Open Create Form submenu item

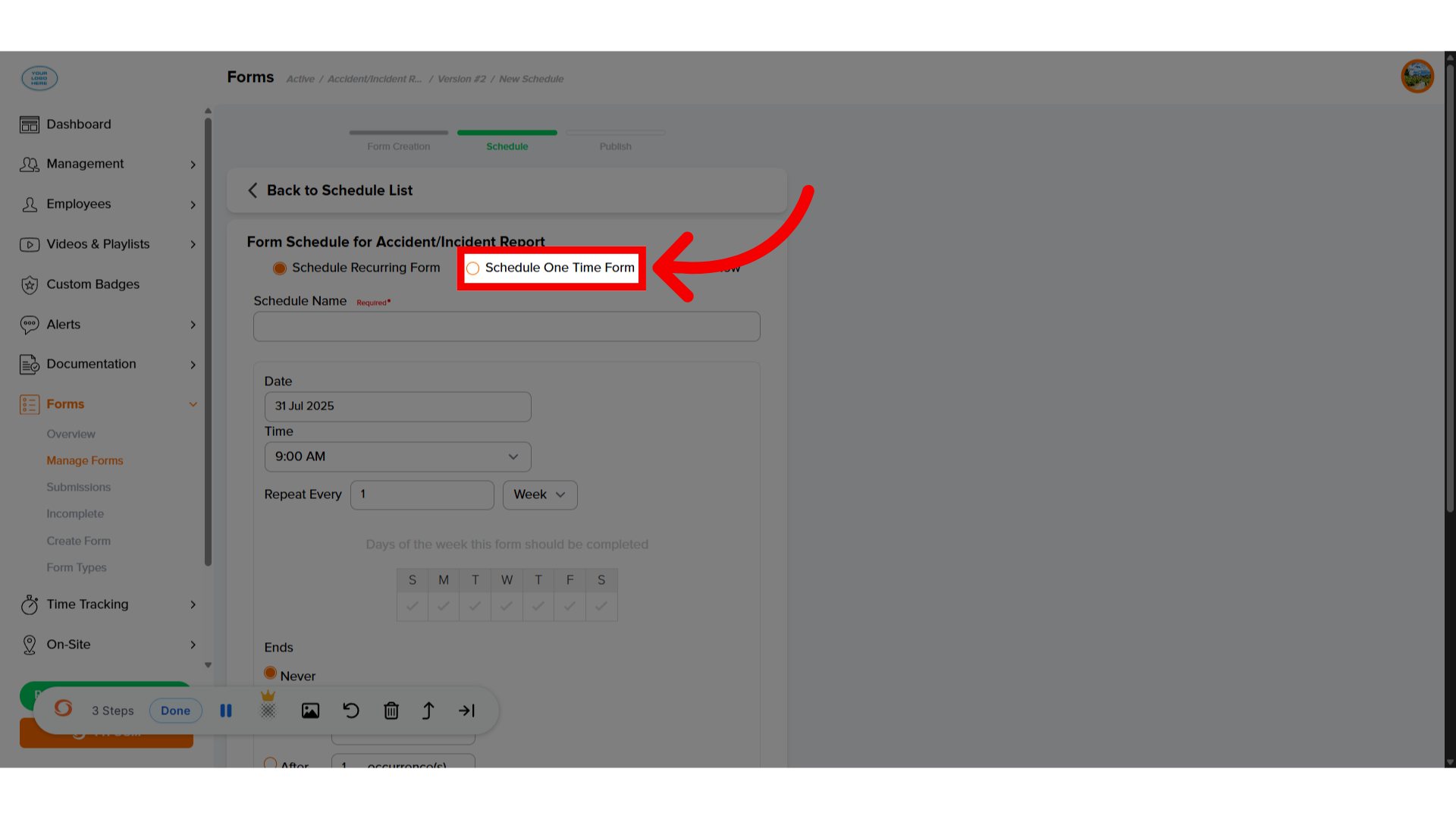78,541
